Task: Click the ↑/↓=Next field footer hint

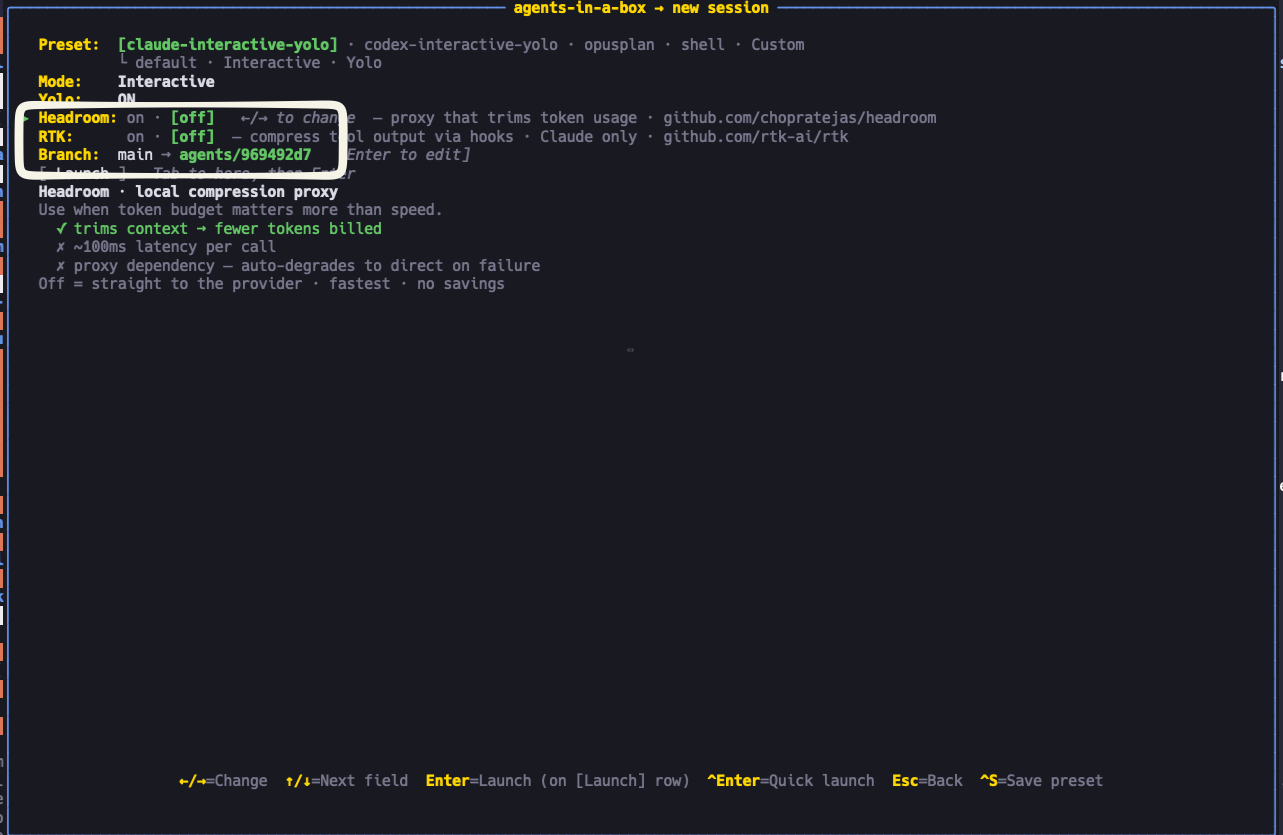Action: 346,781
